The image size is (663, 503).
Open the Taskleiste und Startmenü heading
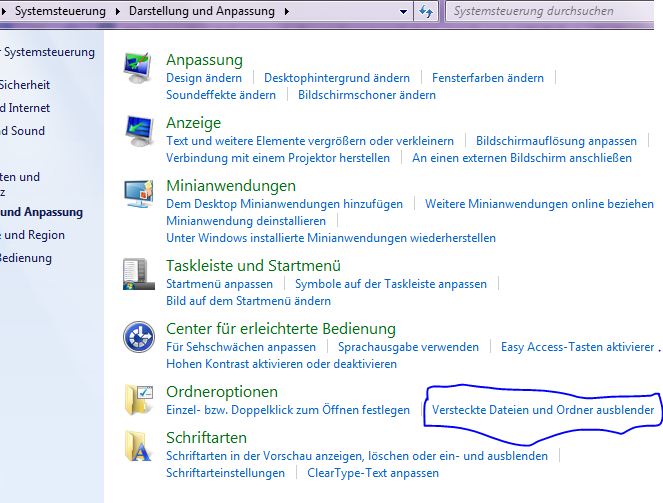(253, 265)
